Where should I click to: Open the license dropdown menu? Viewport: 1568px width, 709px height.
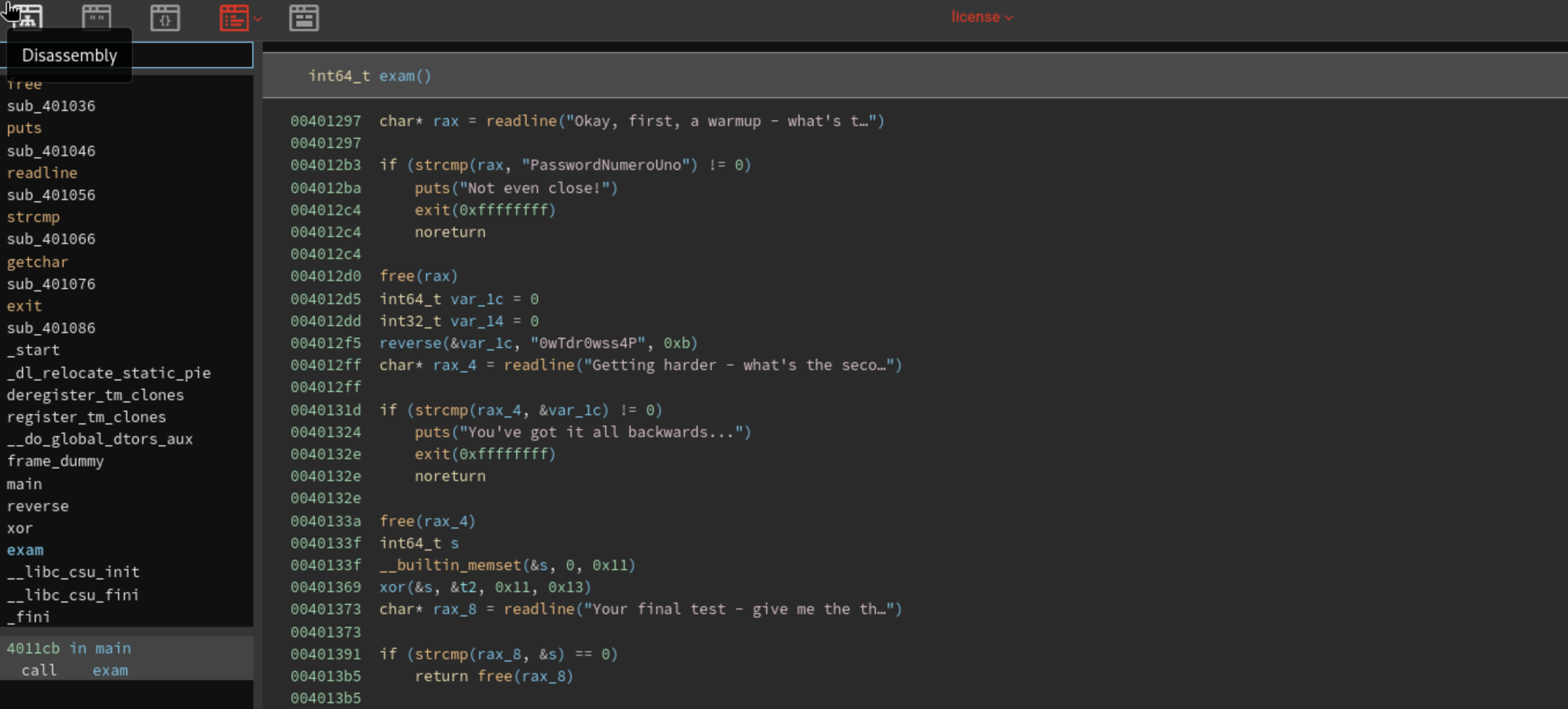point(982,17)
